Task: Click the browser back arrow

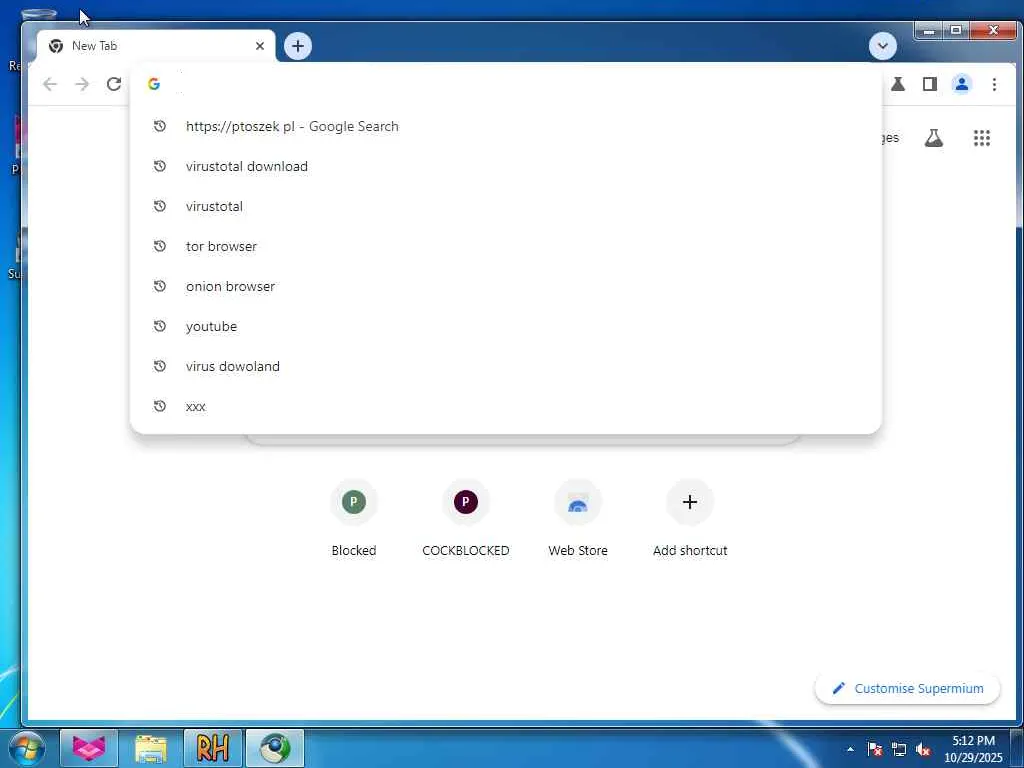Action: click(x=50, y=84)
